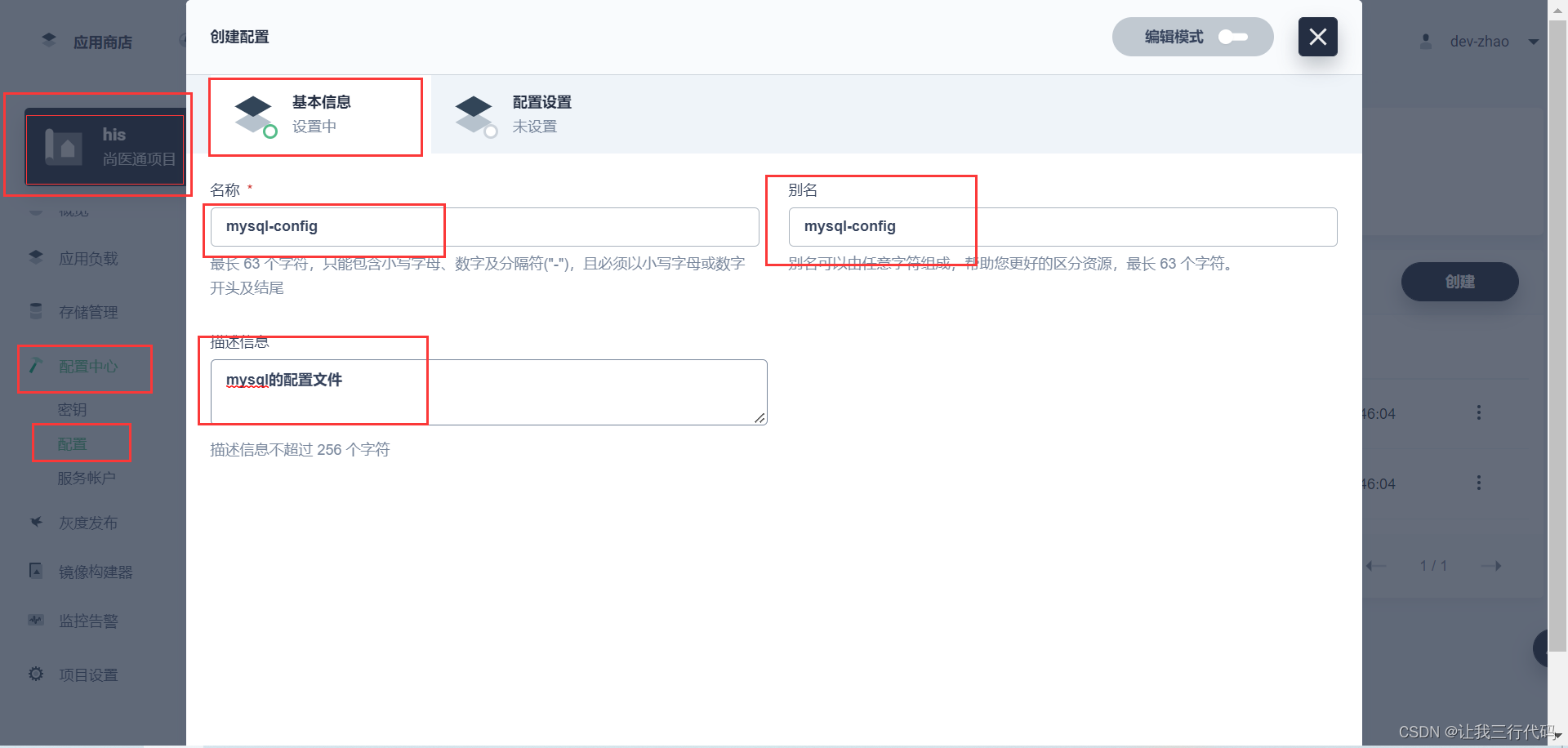Open 应用负载 sidebar menu
Screen dimensions: 1568x748
[88, 259]
